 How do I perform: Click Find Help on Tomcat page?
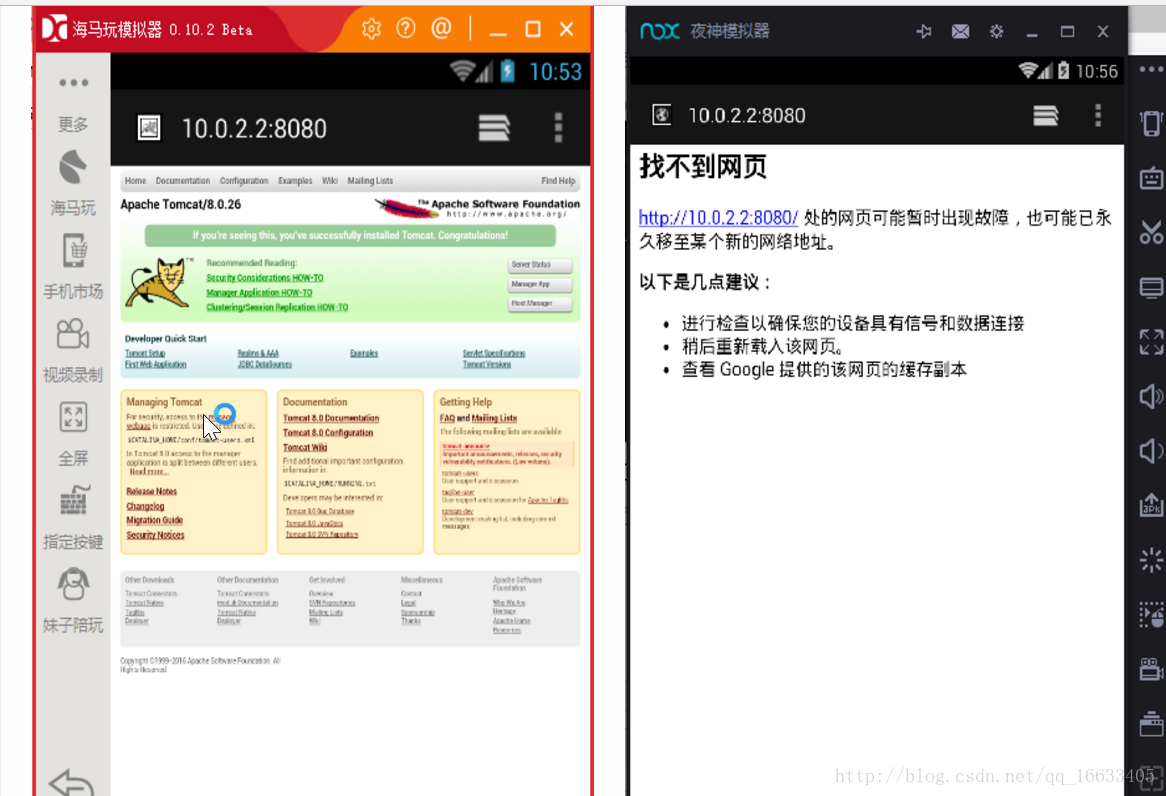558,181
